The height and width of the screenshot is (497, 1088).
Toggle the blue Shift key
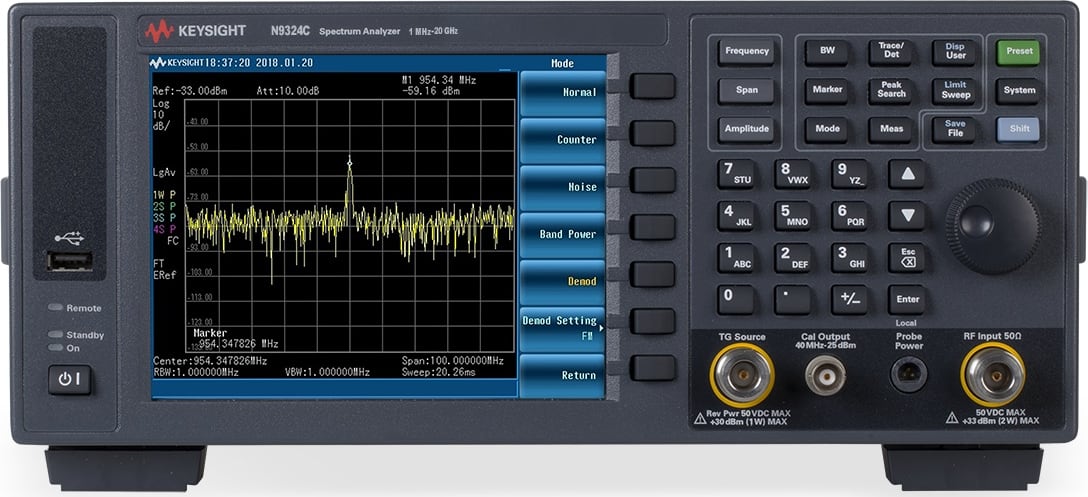(x=1018, y=130)
